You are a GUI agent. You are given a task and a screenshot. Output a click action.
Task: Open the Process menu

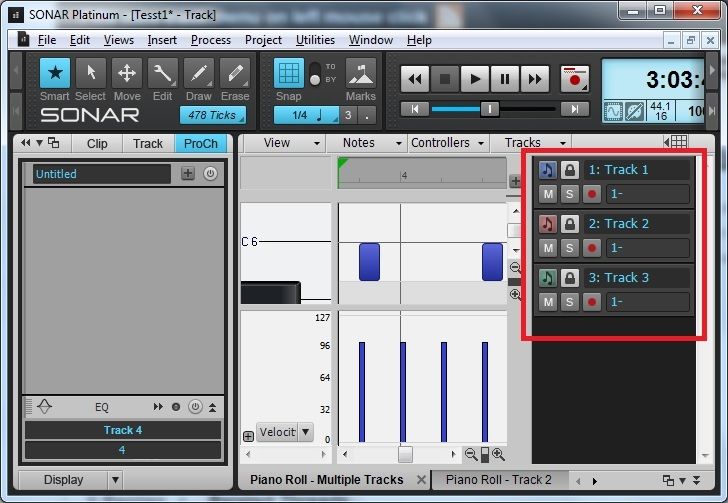(x=210, y=40)
